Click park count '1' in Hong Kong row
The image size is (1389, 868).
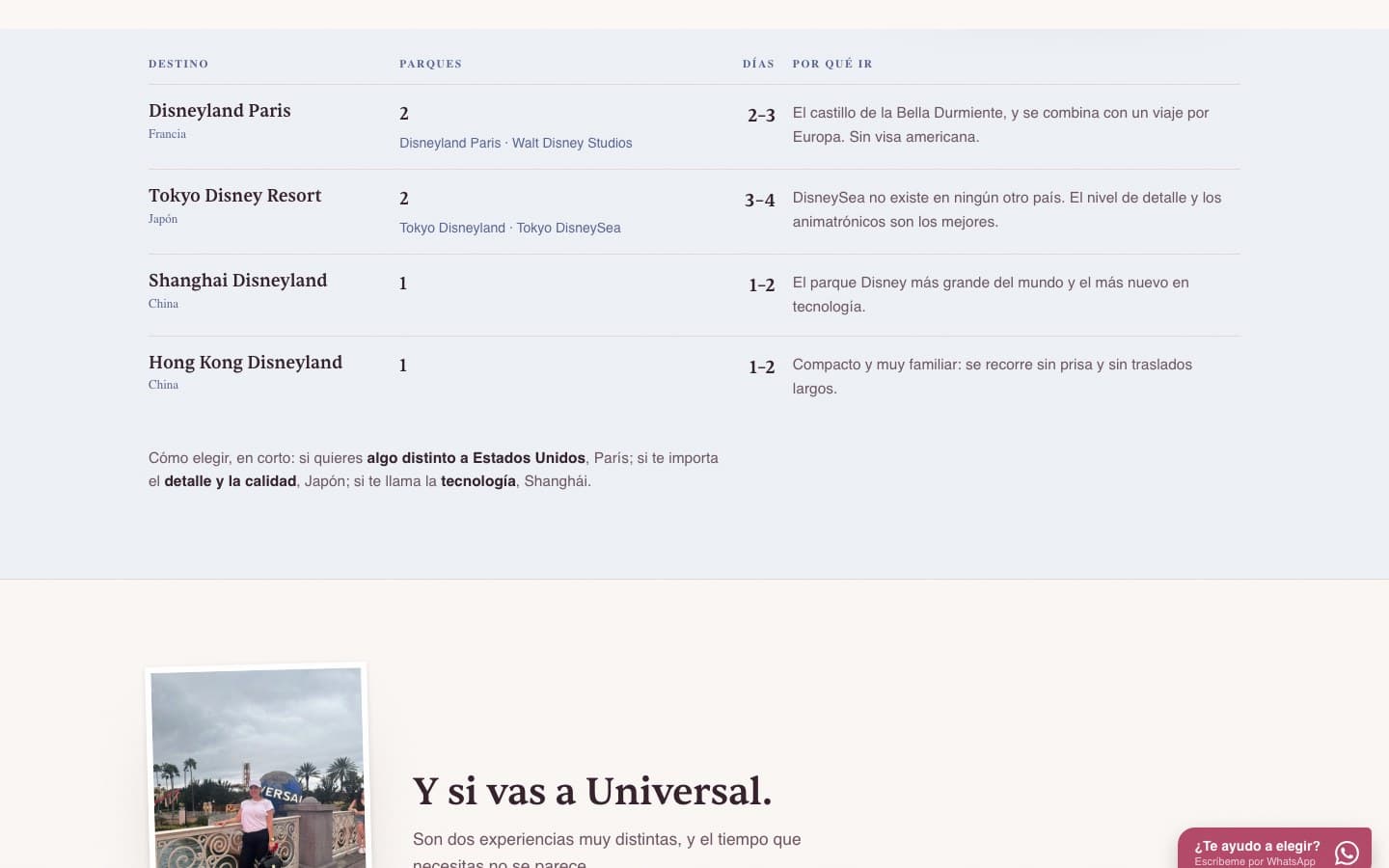[403, 366]
